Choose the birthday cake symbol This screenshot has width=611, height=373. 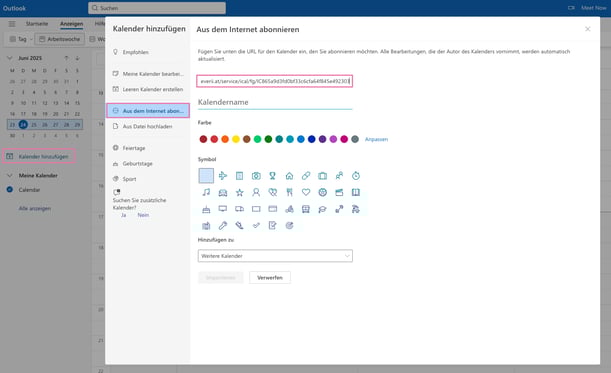coord(206,209)
